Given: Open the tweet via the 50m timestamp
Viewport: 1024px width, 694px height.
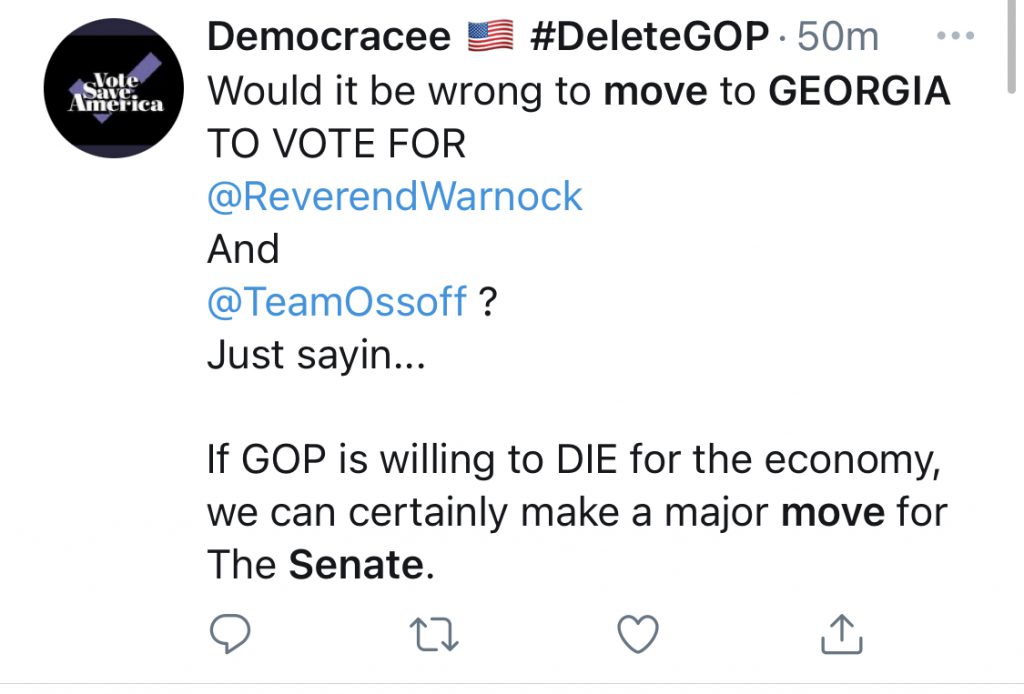Looking at the screenshot, I should click(x=838, y=37).
